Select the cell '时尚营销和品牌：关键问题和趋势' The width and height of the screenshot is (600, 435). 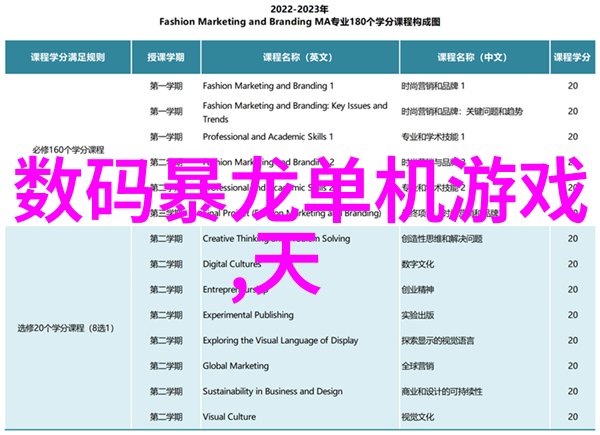pos(462,111)
